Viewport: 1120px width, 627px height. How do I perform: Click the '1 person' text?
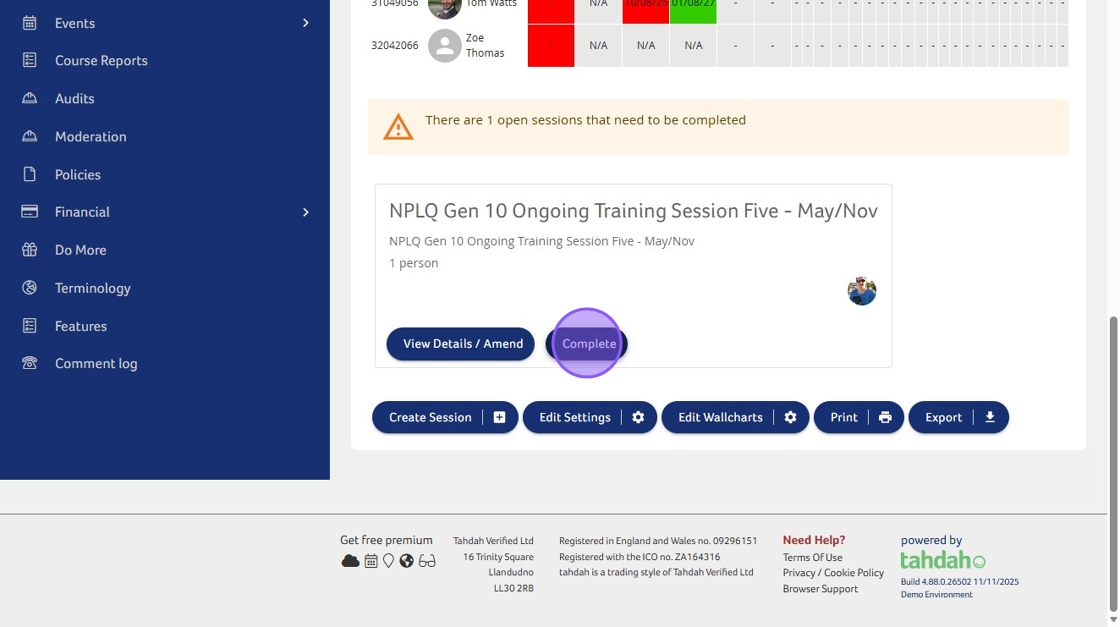[414, 263]
